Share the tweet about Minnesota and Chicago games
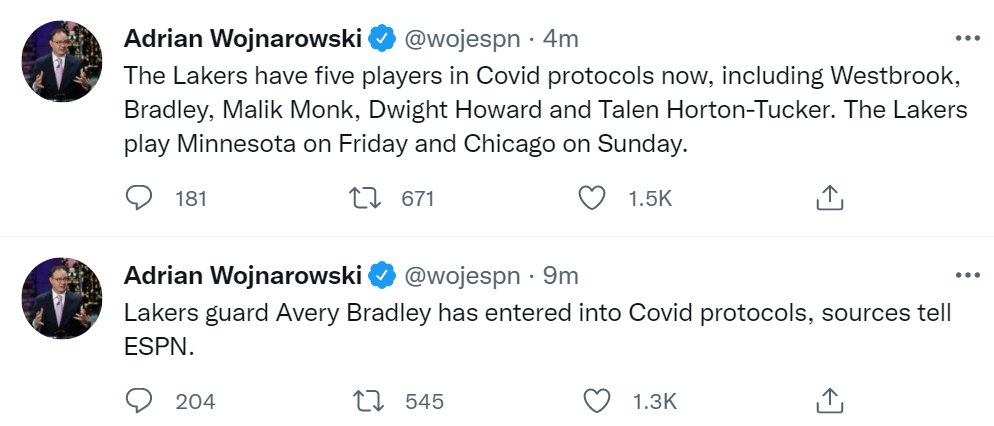The width and height of the screenshot is (994, 426). (x=829, y=198)
